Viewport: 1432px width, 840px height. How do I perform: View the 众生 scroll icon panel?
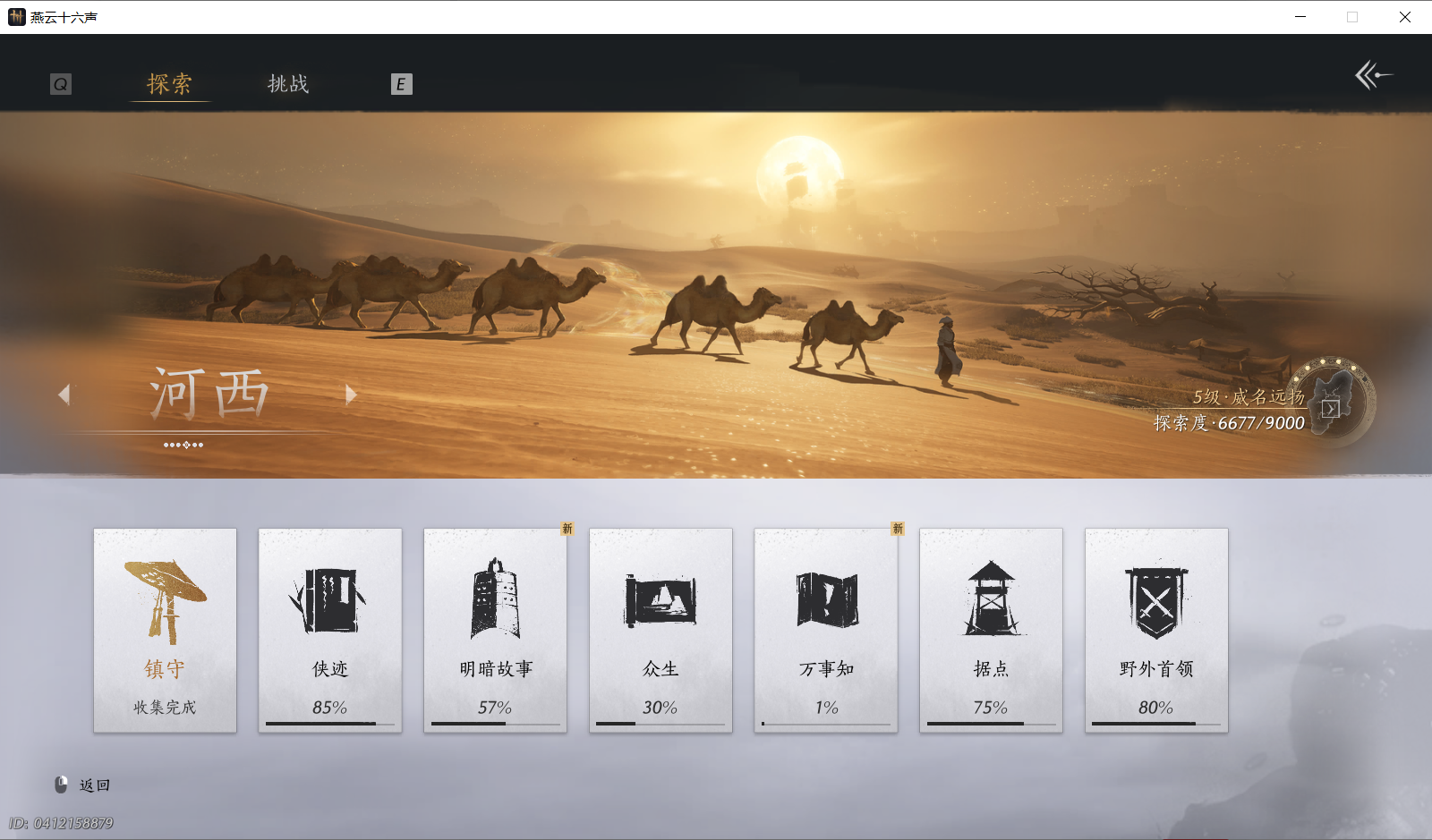tap(661, 631)
